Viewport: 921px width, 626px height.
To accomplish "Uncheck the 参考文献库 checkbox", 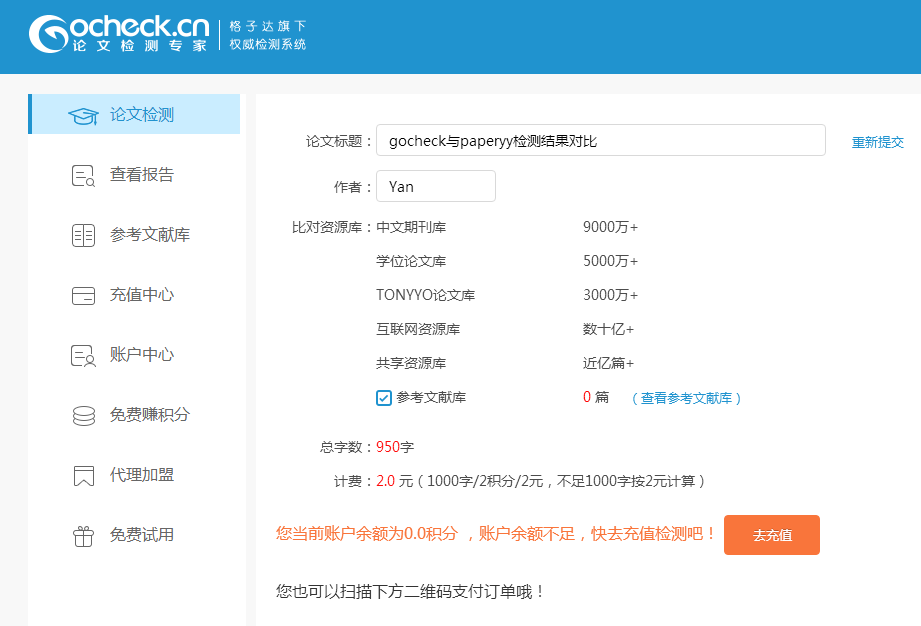I will click(x=384, y=398).
